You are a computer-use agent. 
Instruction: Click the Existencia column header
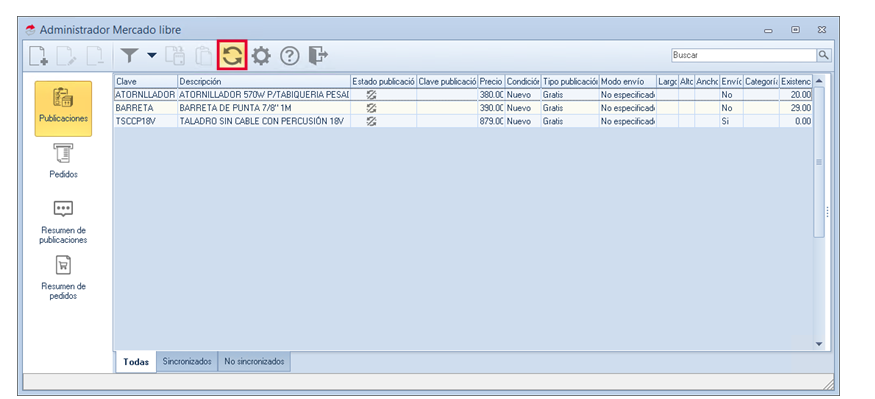(x=796, y=81)
